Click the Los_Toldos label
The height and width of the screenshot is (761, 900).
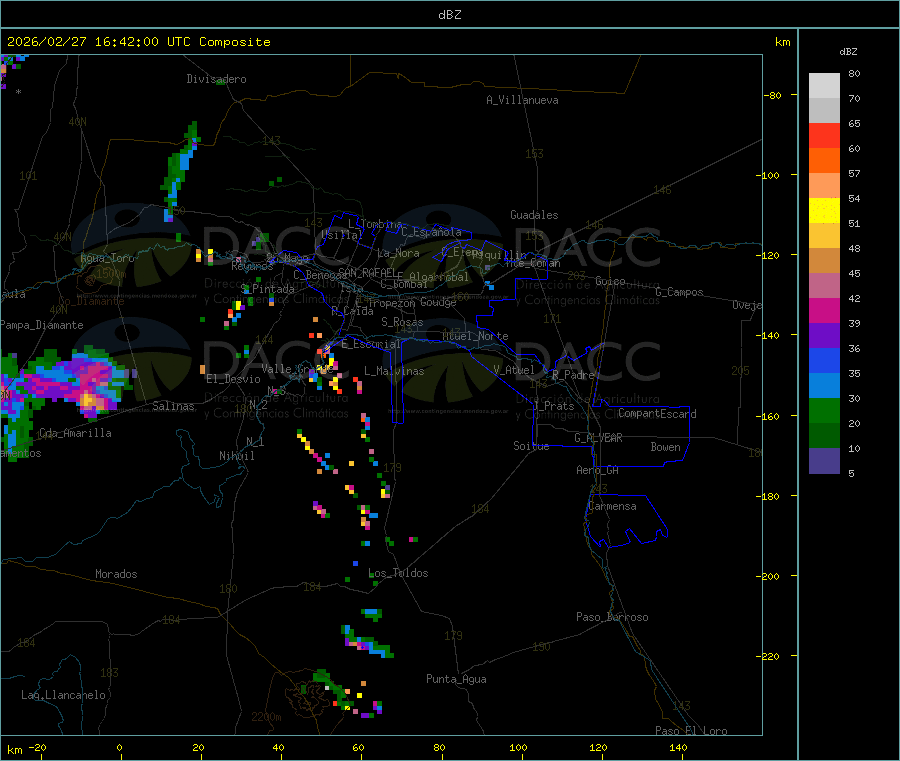pos(398,573)
